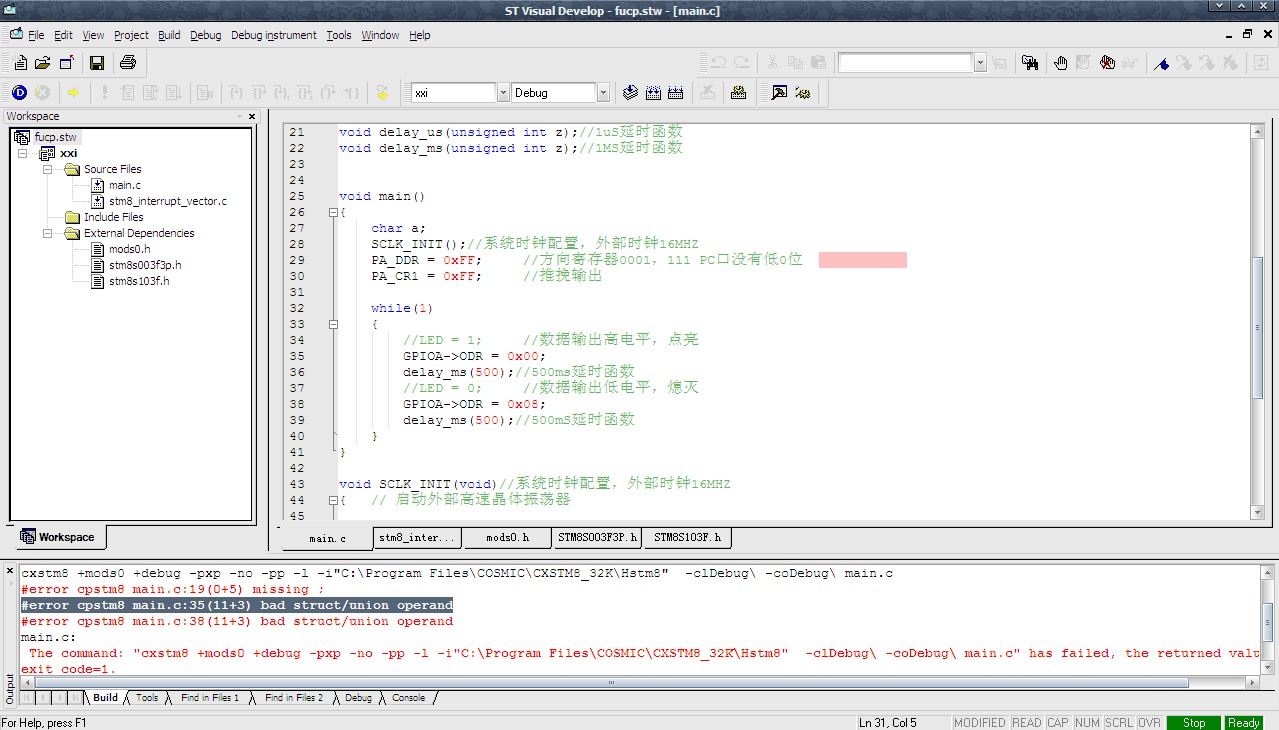
Task: Click the Paste toolbar icon
Action: click(x=818, y=63)
